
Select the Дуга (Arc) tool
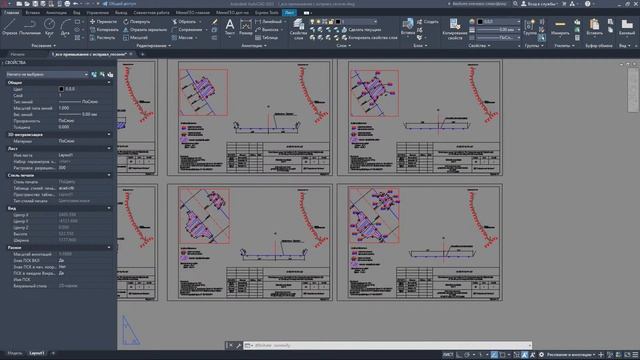pos(65,27)
